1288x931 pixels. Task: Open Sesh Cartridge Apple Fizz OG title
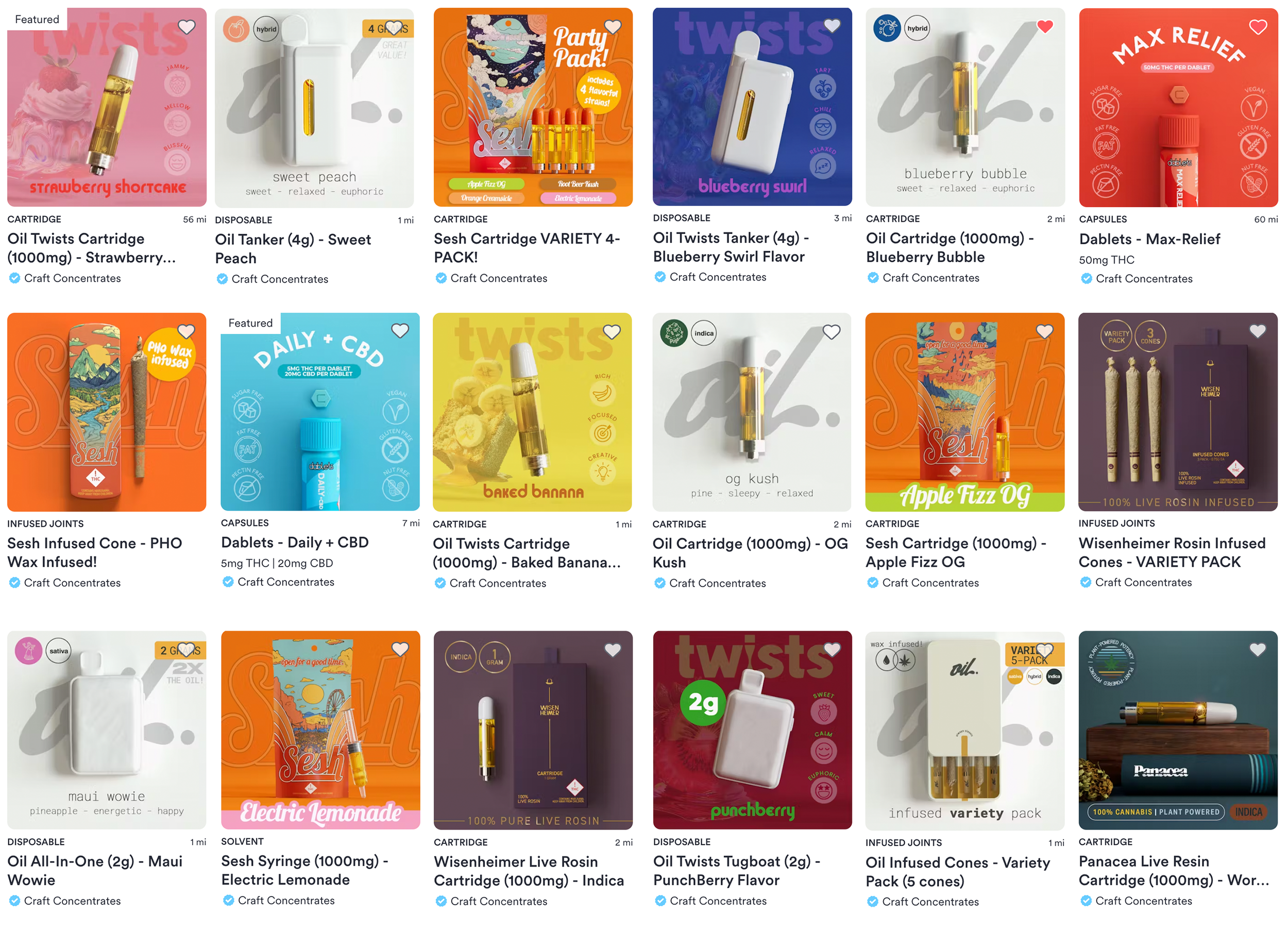click(x=956, y=552)
